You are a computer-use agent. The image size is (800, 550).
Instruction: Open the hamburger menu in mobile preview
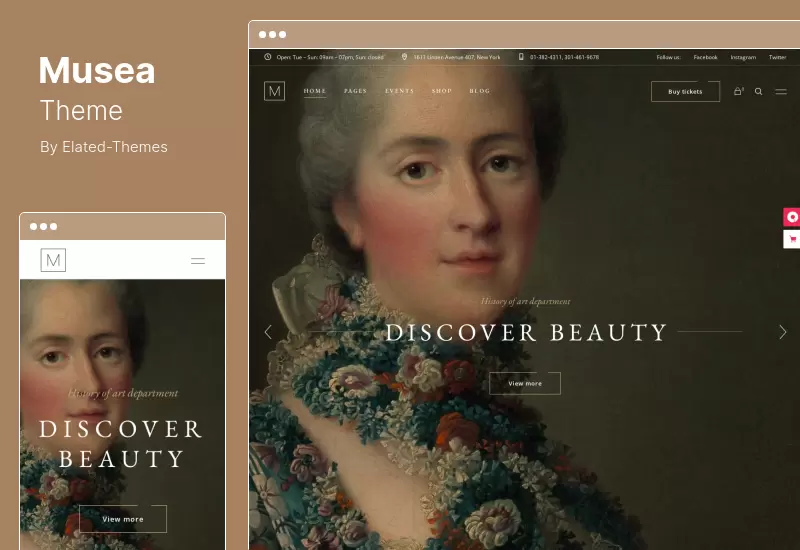(x=198, y=261)
